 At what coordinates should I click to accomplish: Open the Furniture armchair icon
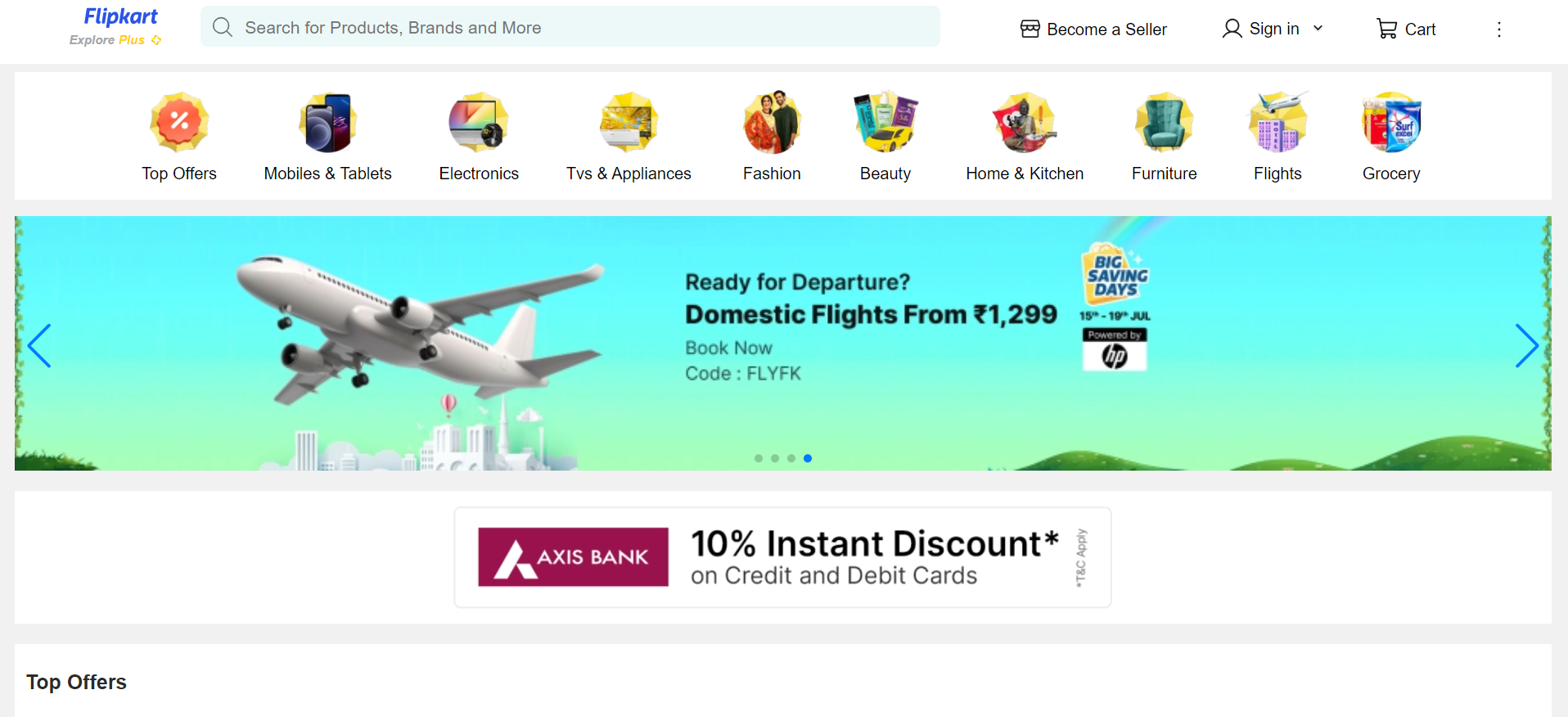pos(1164,122)
